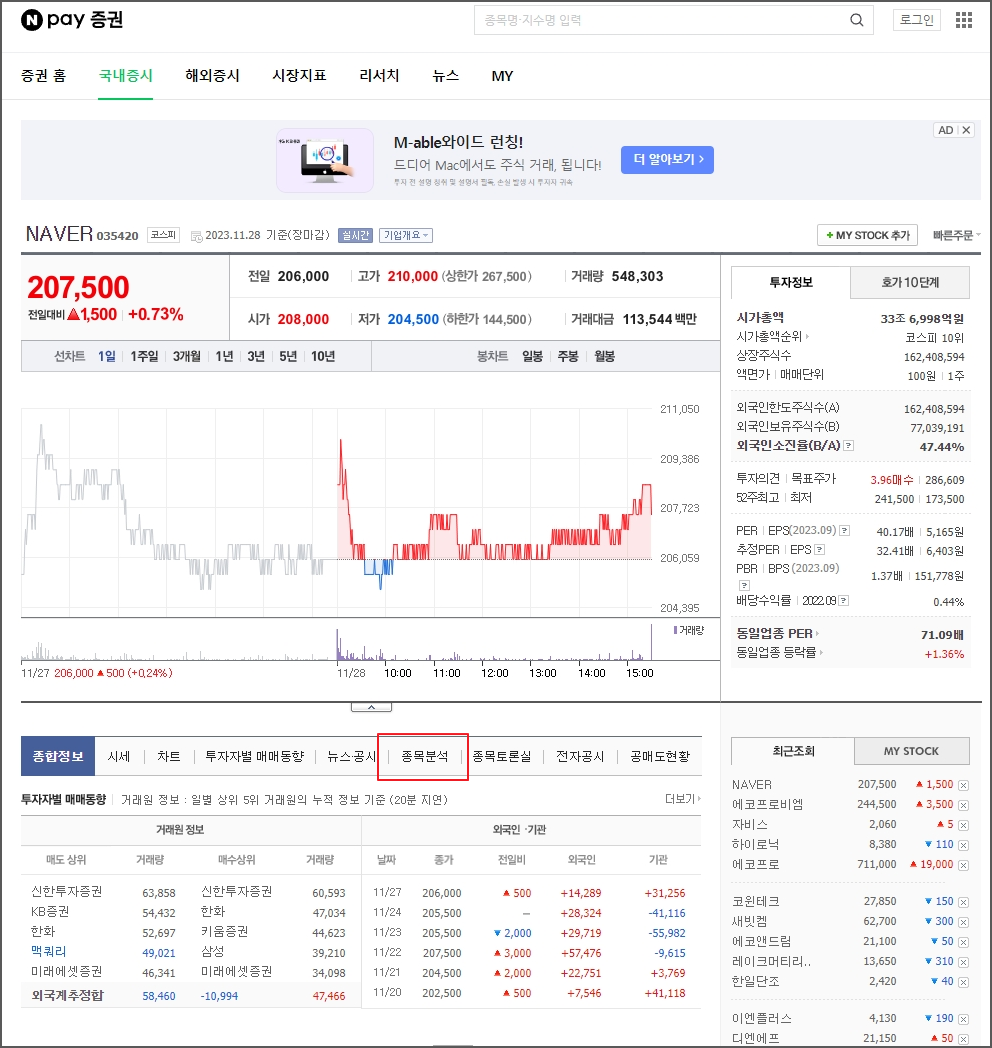Image resolution: width=992 pixels, height=1048 pixels.
Task: Set line chart to 1년
Action: [x=224, y=356]
